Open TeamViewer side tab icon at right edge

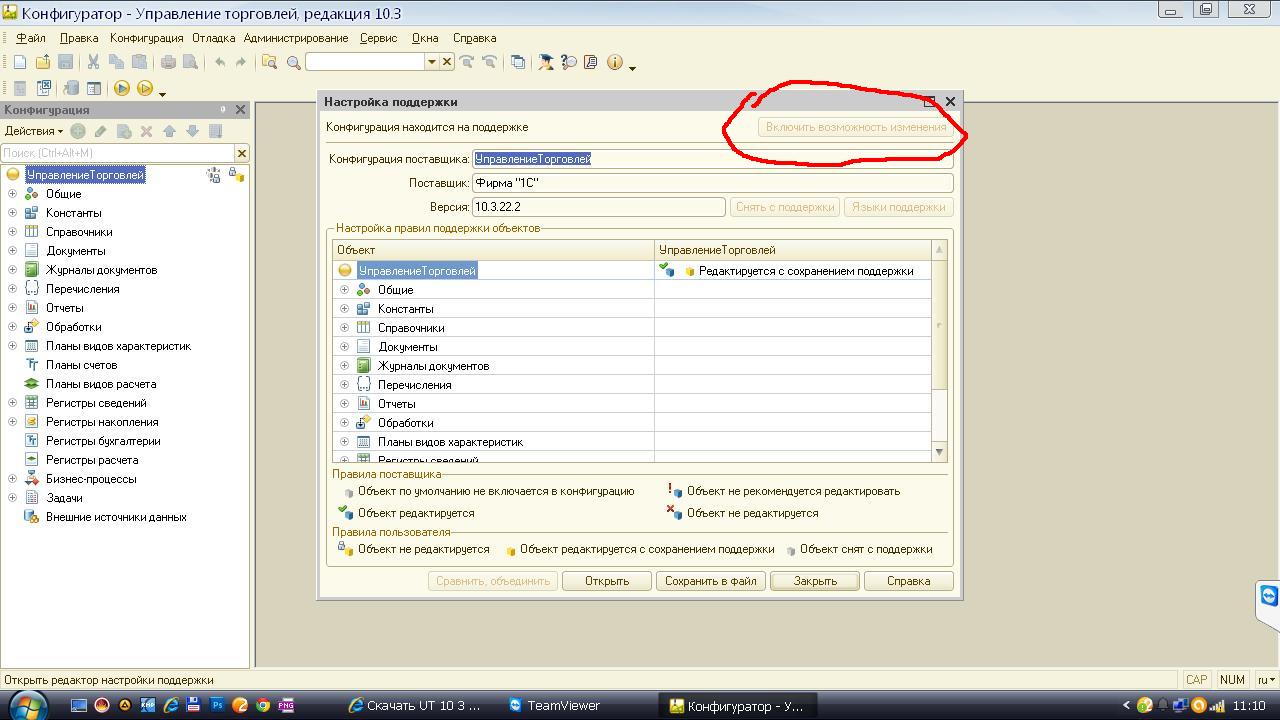point(1269,596)
